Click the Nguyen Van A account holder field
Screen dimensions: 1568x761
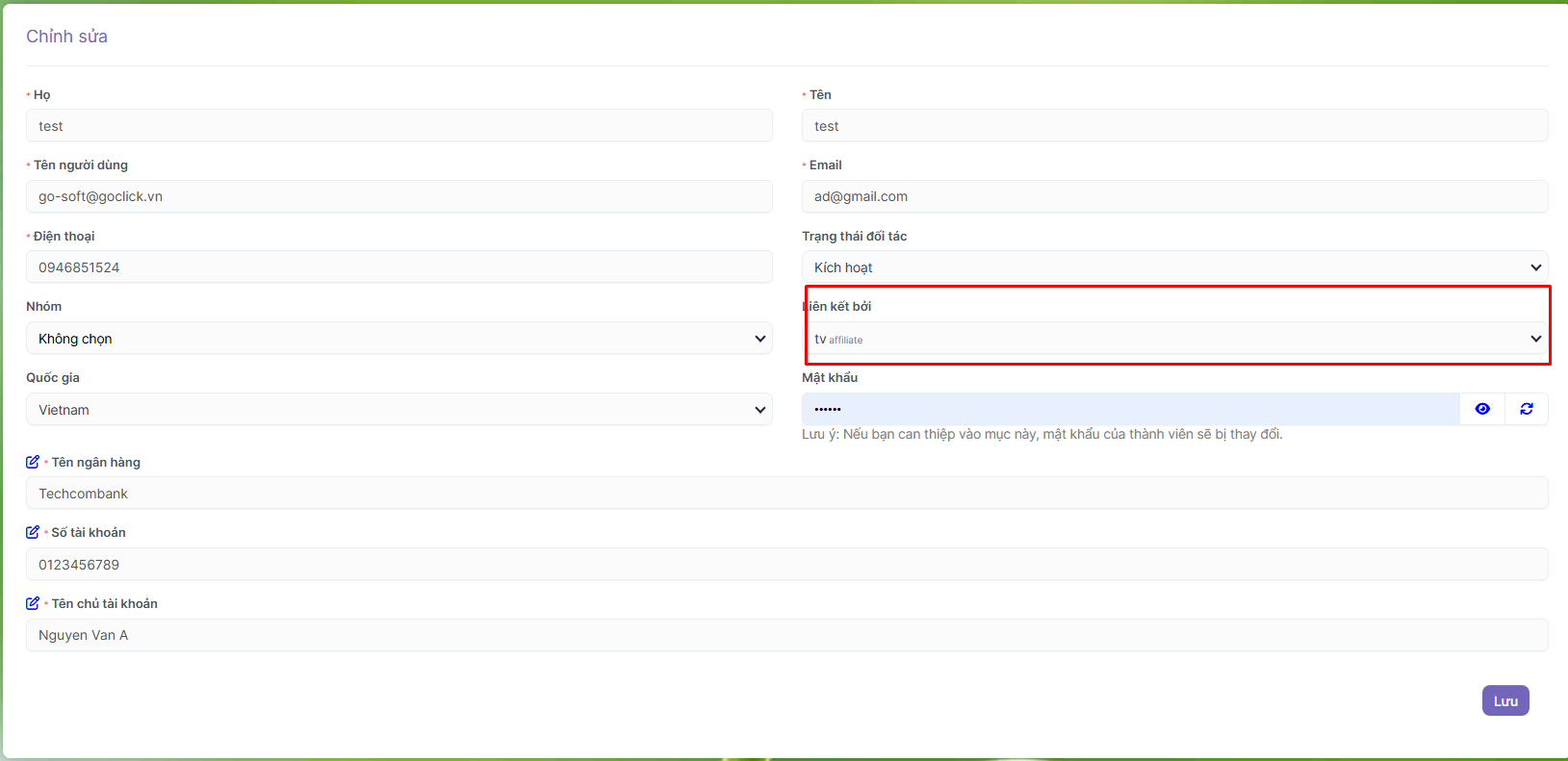click(786, 635)
